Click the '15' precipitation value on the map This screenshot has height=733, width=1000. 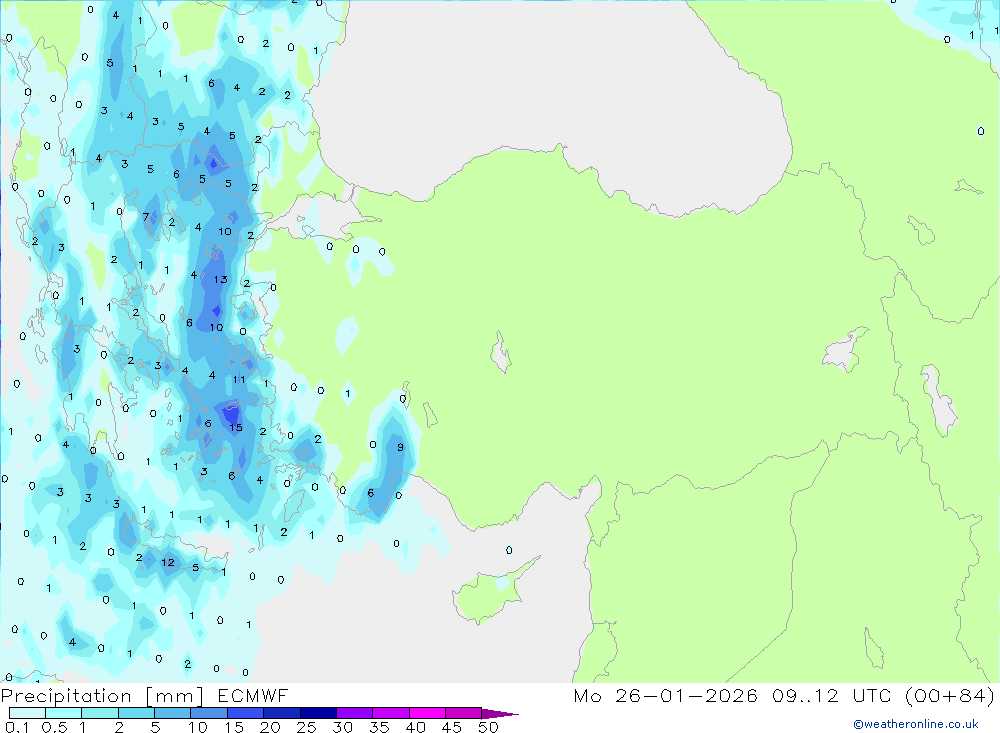[236, 427]
